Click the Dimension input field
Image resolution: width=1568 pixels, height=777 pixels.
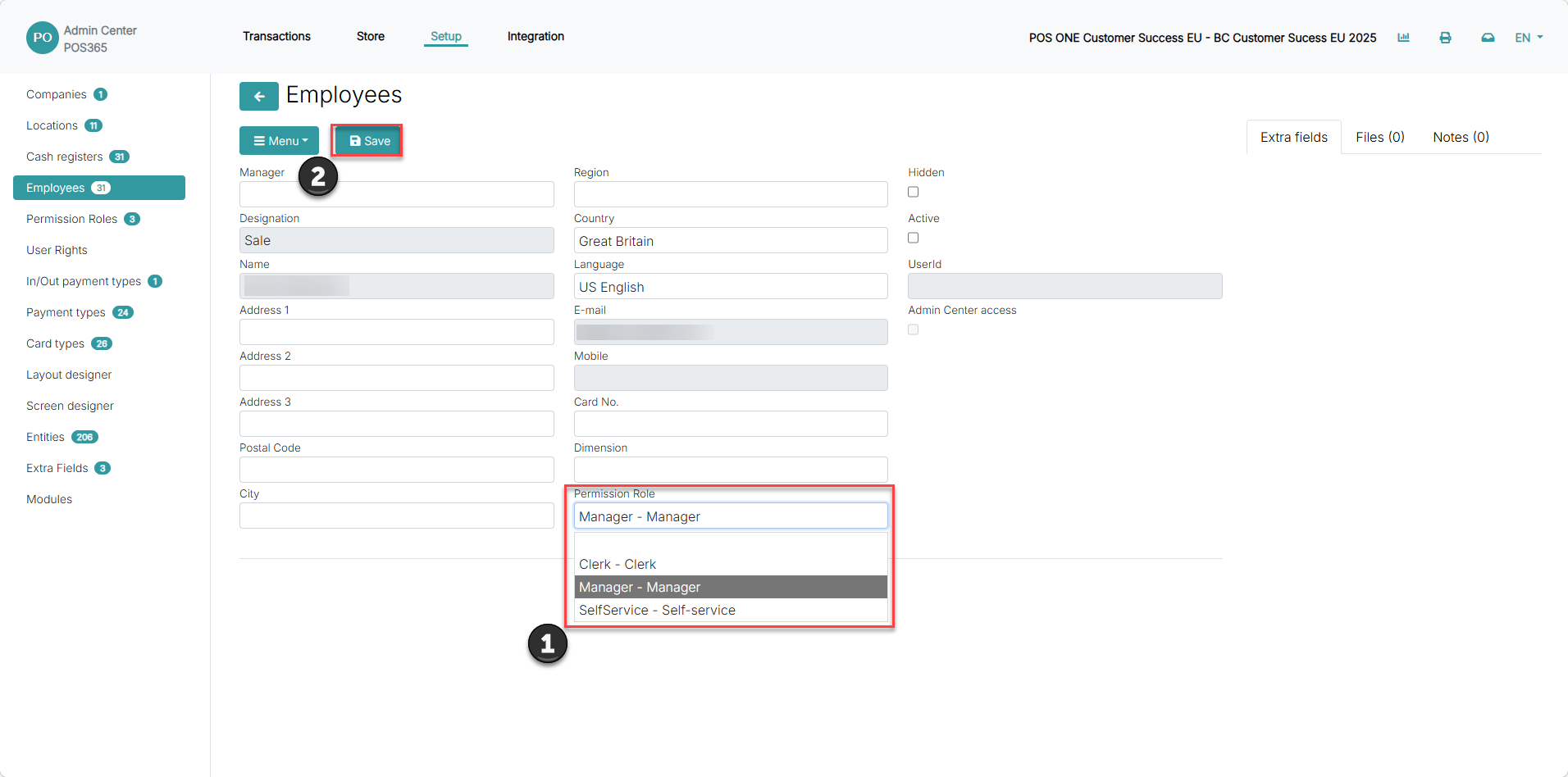(731, 470)
